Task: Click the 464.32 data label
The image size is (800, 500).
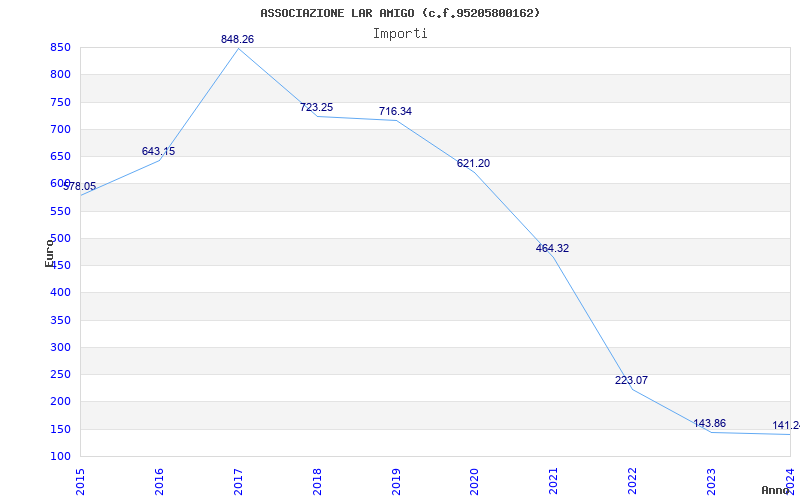Action: pyautogui.click(x=552, y=248)
